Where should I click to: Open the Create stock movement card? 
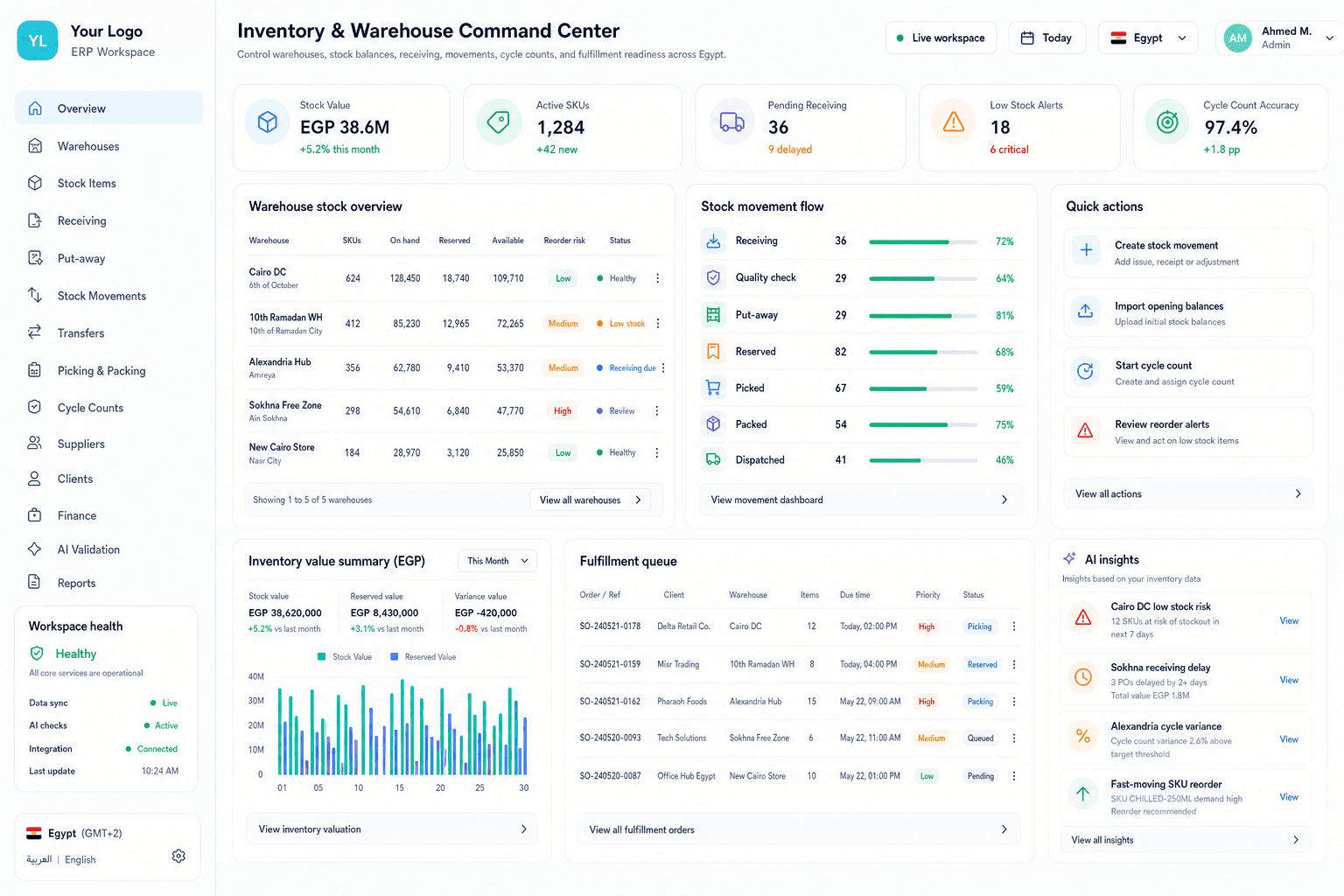tap(1188, 253)
